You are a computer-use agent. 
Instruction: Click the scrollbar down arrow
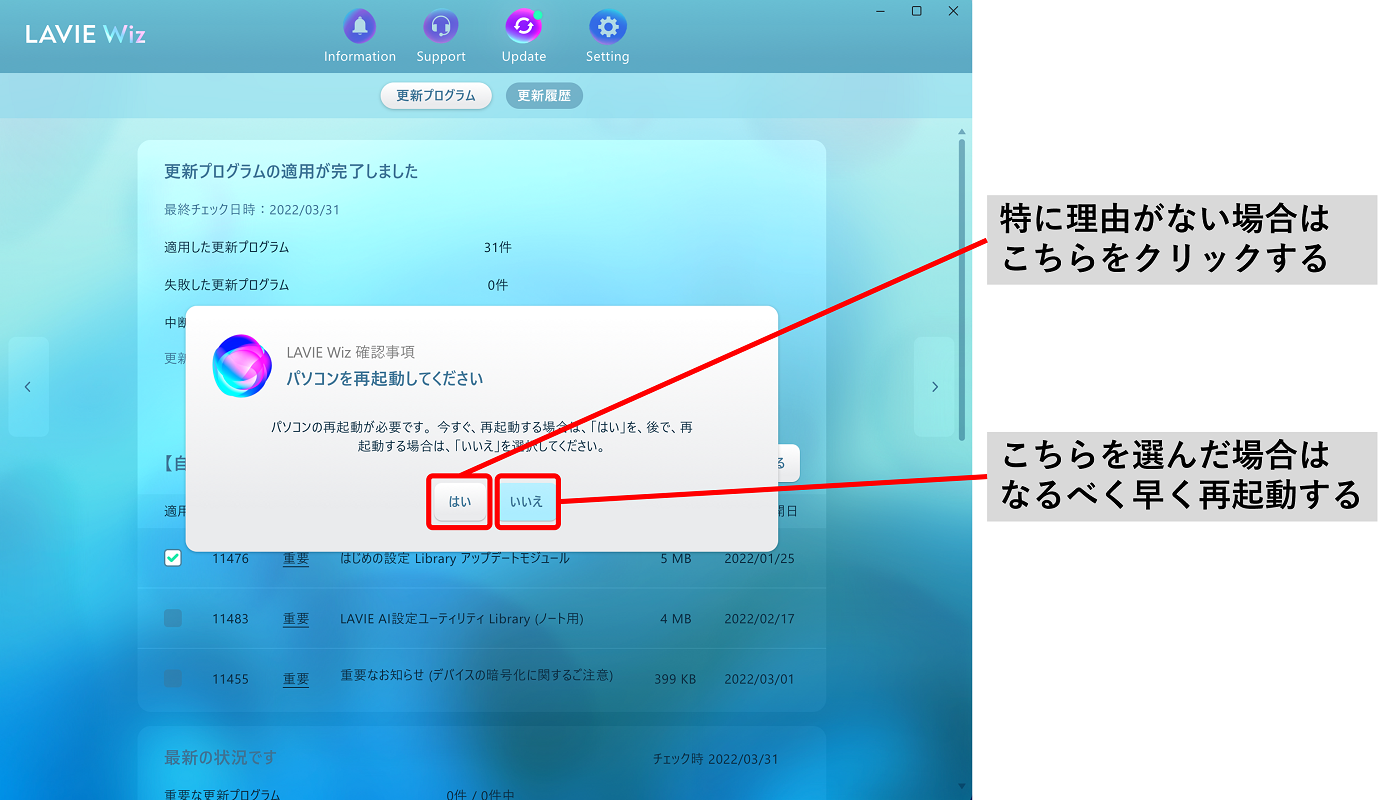pyautogui.click(x=962, y=786)
